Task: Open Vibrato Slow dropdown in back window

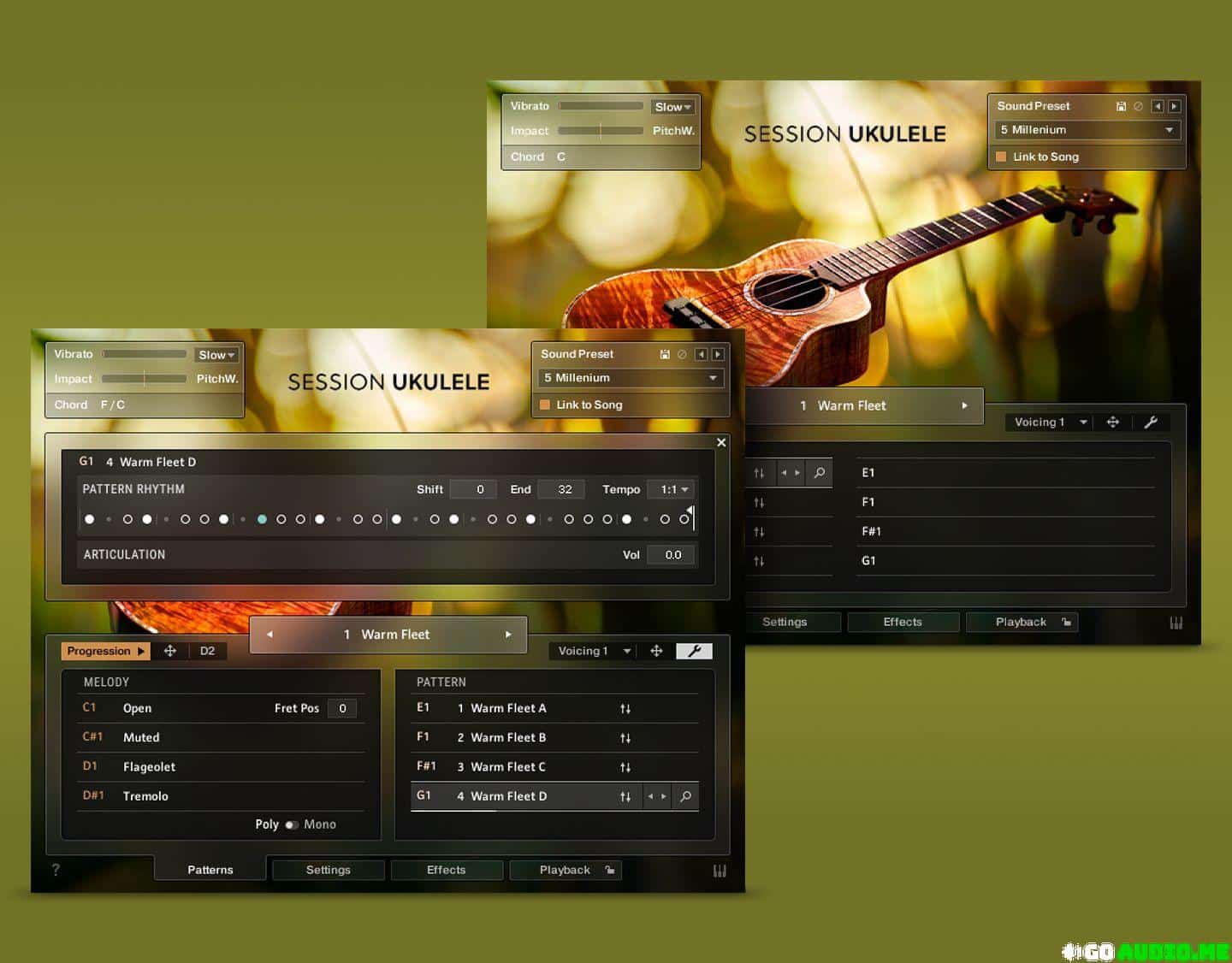Action: 673,107
